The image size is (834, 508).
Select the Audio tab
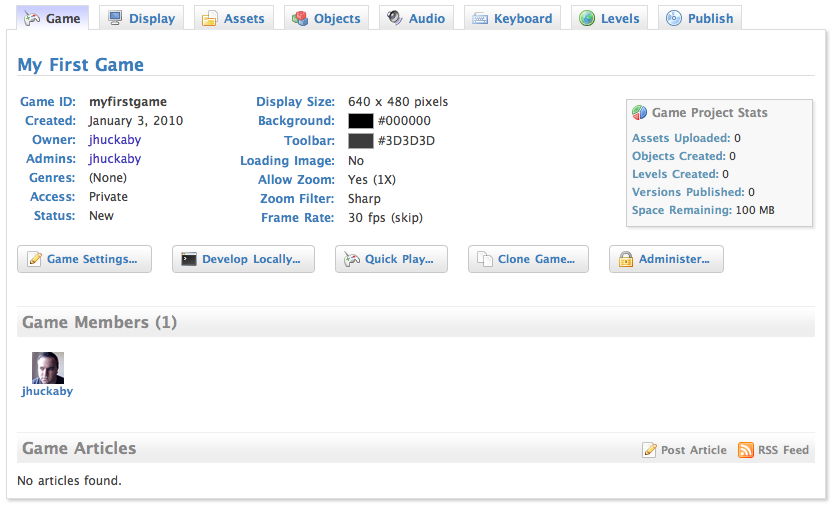point(416,18)
